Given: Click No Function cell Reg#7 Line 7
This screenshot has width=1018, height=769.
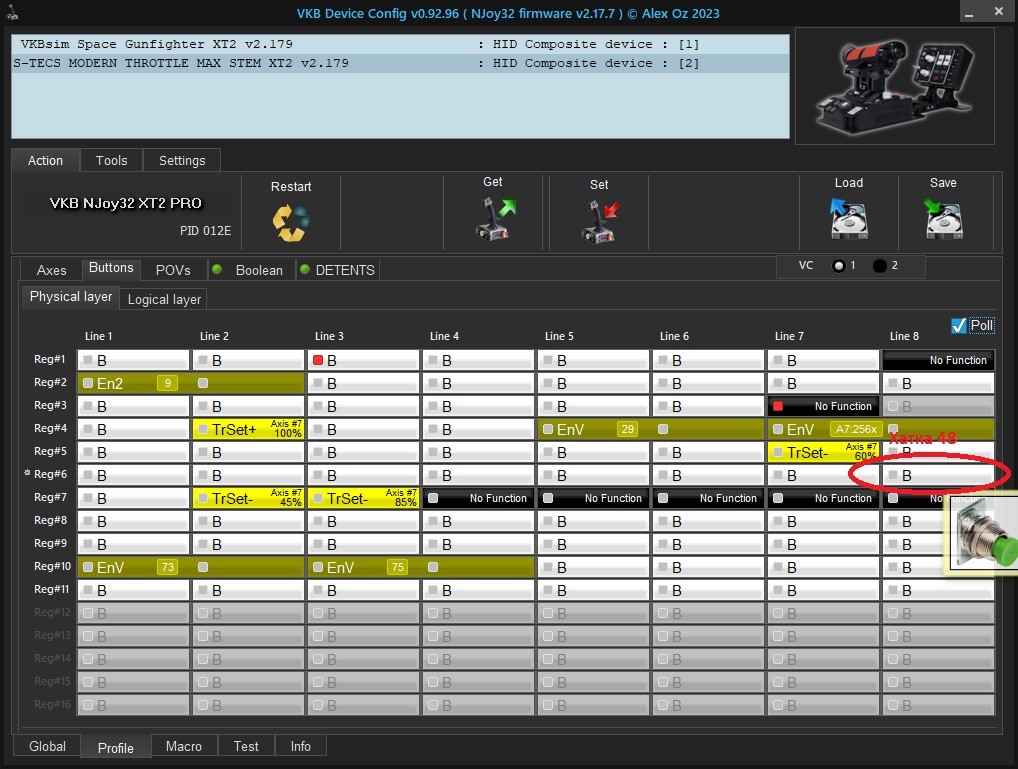Looking at the screenshot, I should tap(823, 498).
